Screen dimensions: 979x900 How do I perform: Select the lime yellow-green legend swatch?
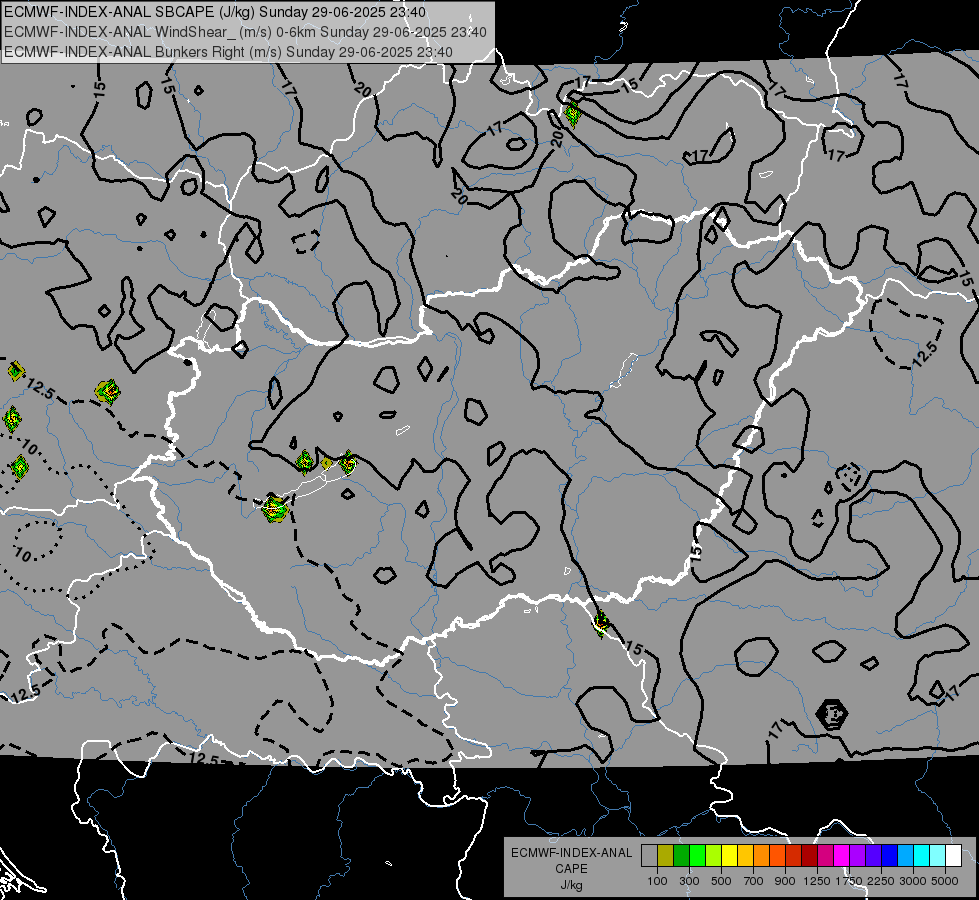pyautogui.click(x=713, y=856)
